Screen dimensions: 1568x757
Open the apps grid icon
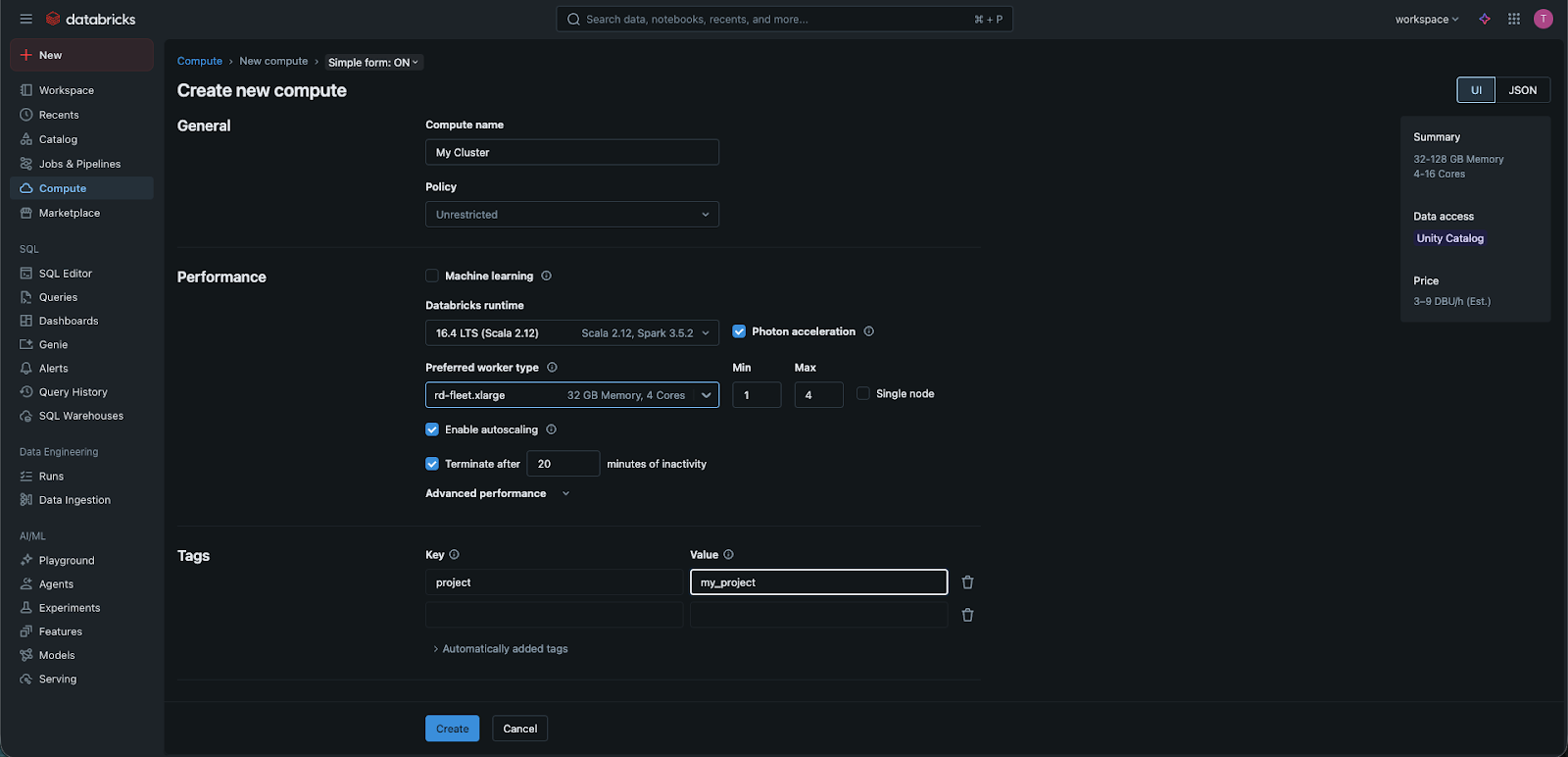pos(1514,19)
